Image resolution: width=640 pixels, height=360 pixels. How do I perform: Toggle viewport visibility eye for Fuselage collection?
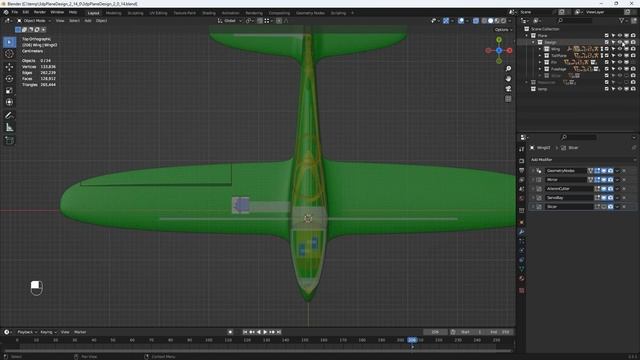point(620,69)
